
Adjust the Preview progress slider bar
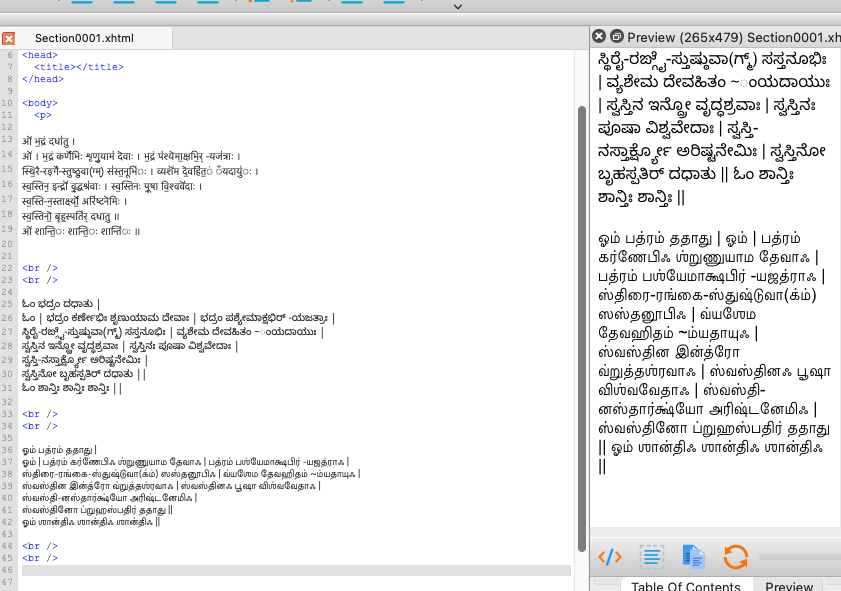point(800,558)
